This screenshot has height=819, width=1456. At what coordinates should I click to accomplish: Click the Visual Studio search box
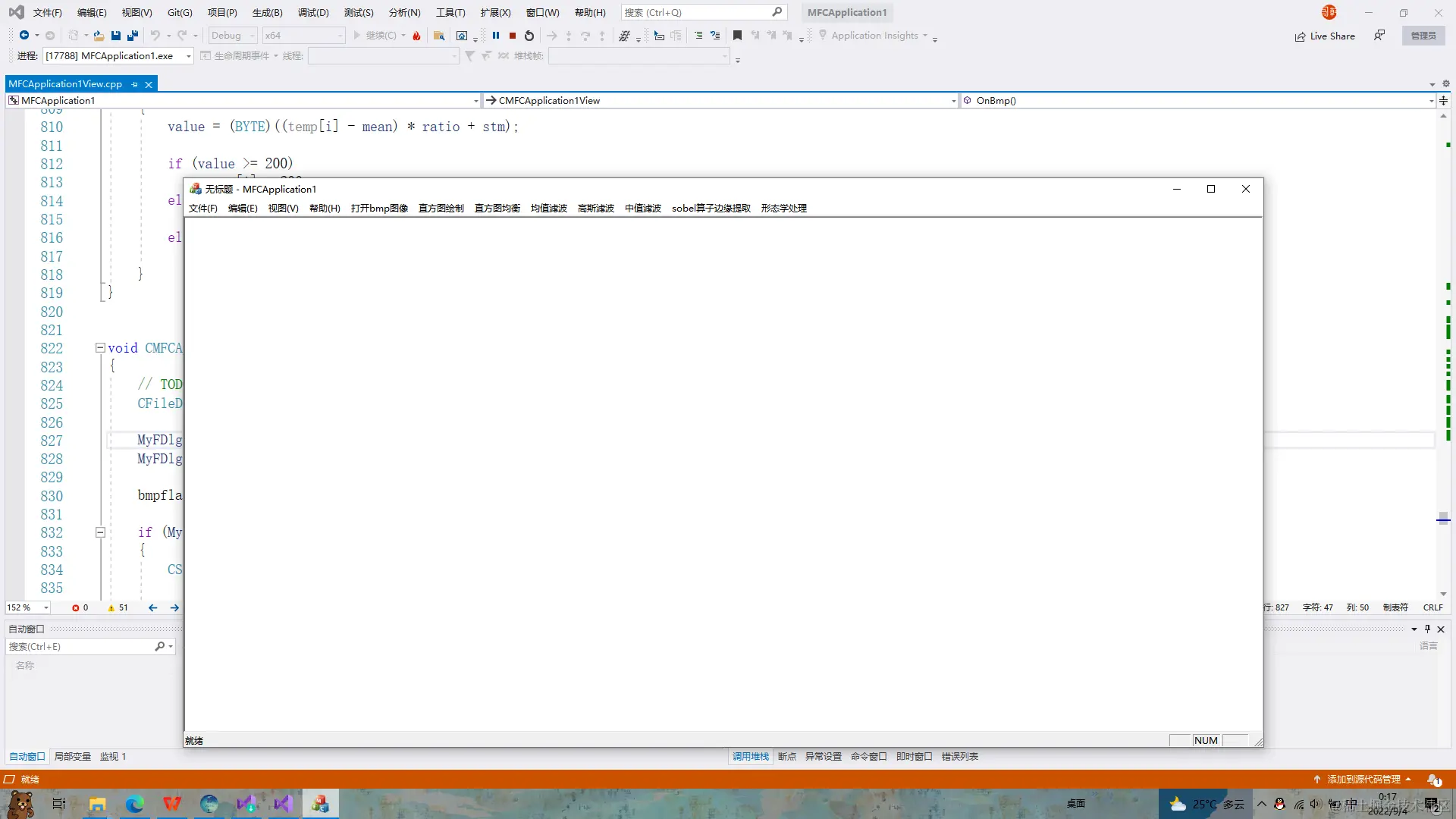tap(698, 12)
